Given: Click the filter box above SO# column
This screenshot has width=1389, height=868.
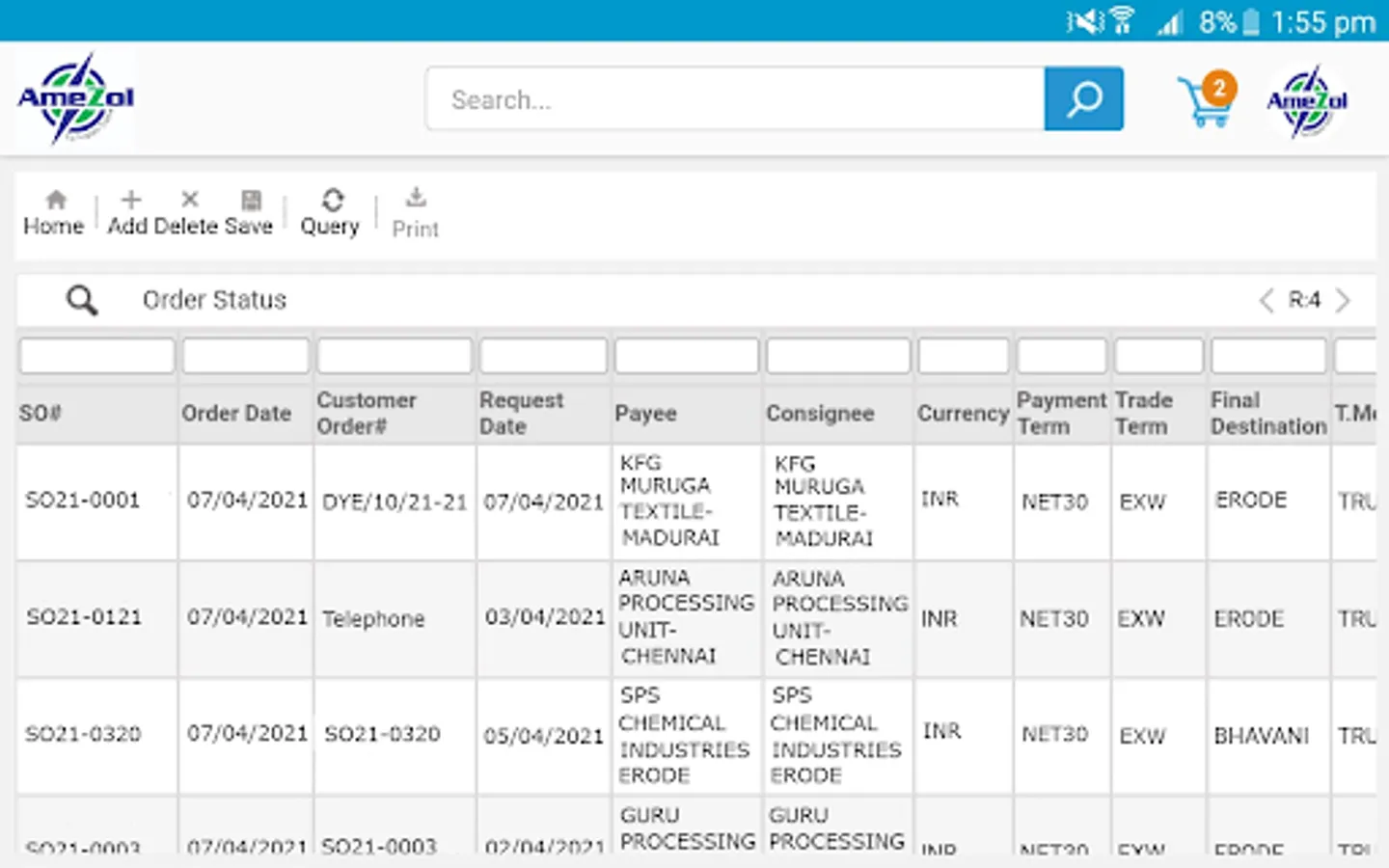Looking at the screenshot, I should 97,356.
